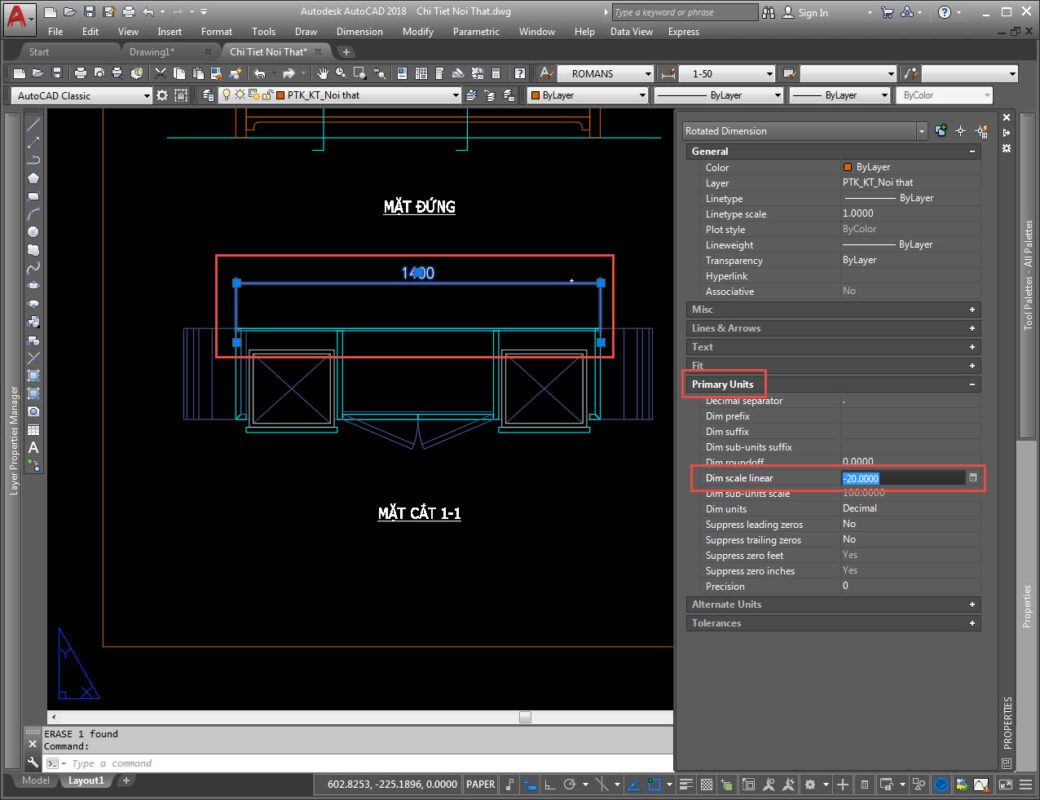Toggle layer freeze sun icon
Viewport: 1040px width, 800px height.
239,95
